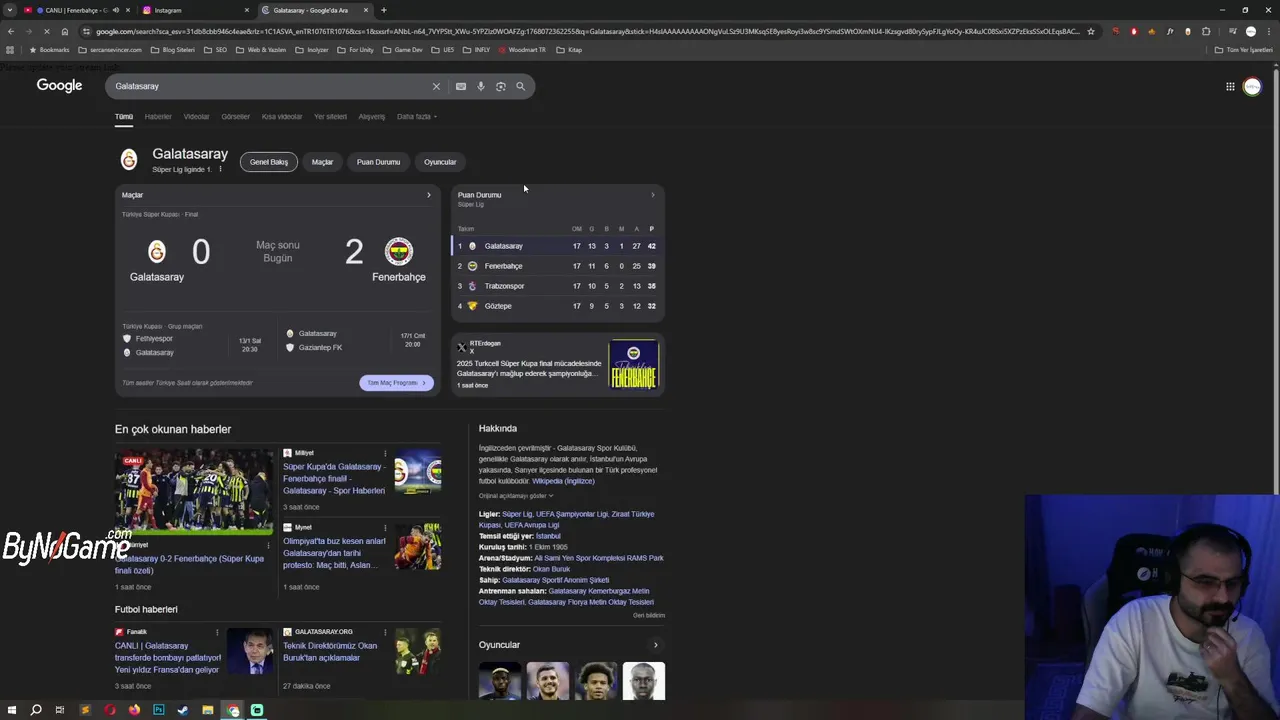Select the Genel Bakış chip
The image size is (1280, 720).
[269, 162]
